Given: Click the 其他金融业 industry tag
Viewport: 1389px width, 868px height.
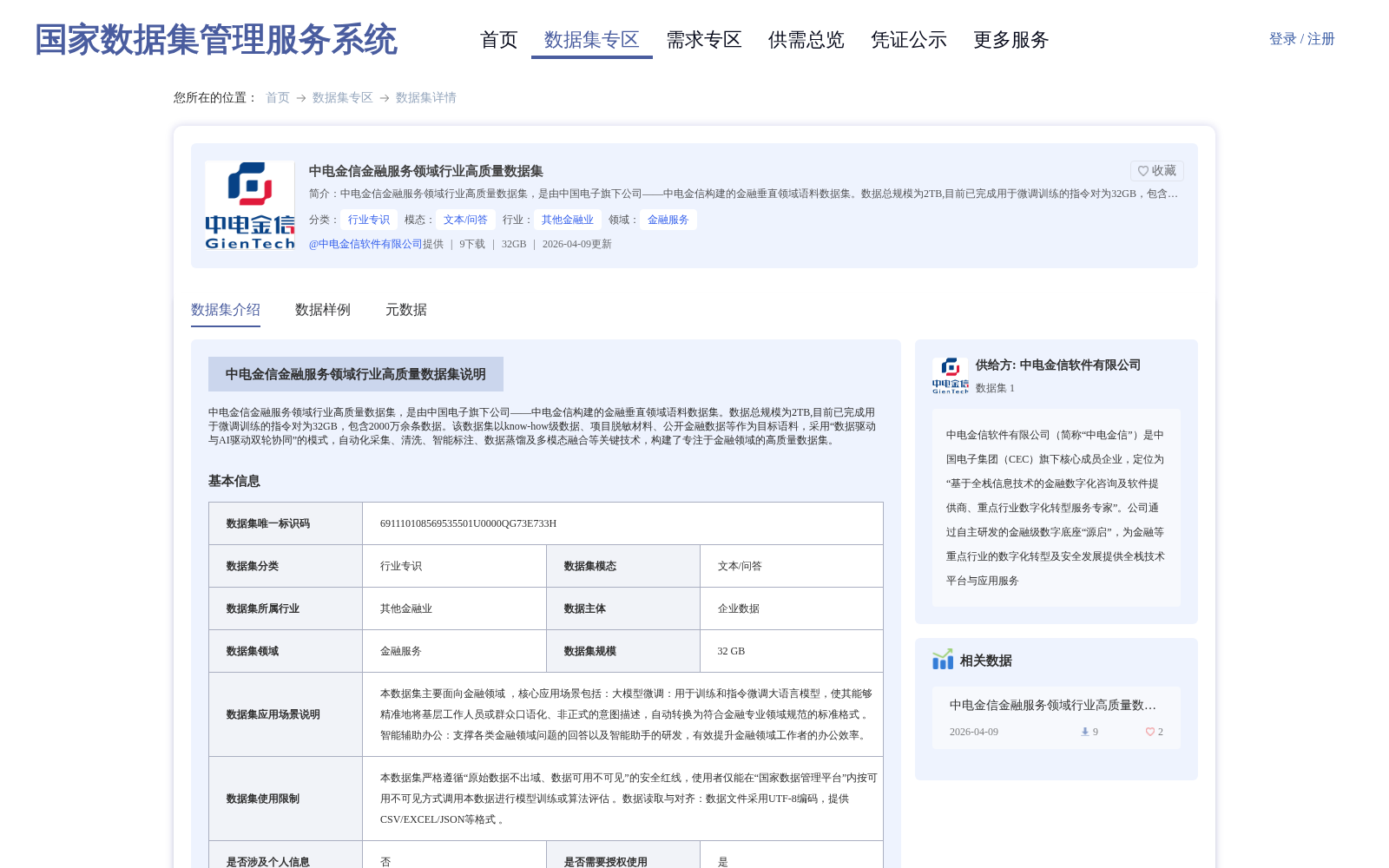Looking at the screenshot, I should pos(568,220).
